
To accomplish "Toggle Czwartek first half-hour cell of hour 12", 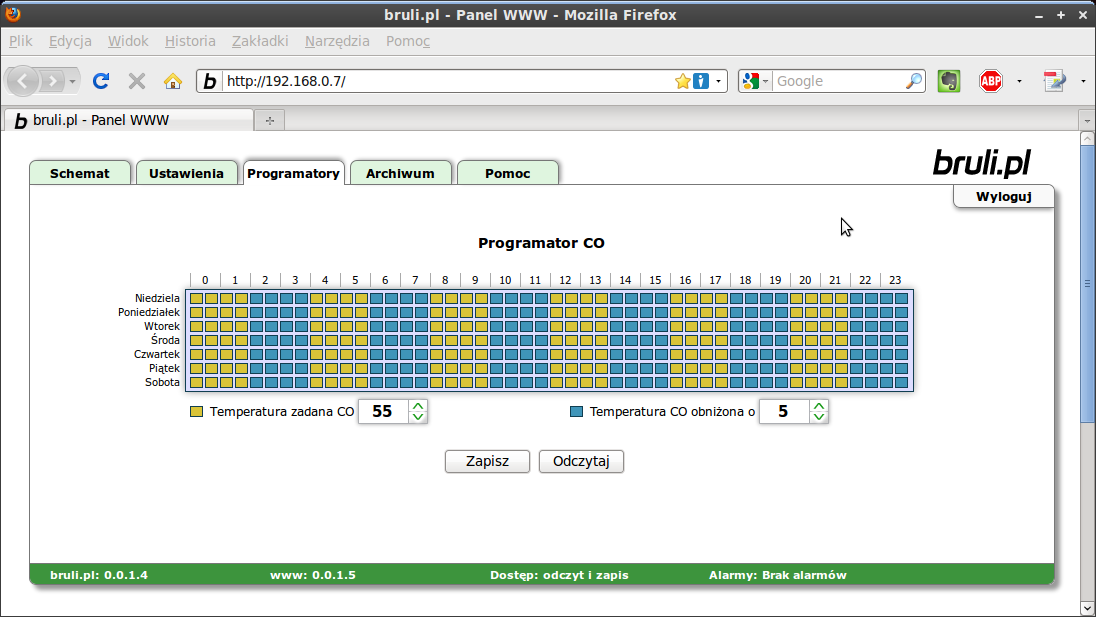I will pyautogui.click(x=556, y=354).
